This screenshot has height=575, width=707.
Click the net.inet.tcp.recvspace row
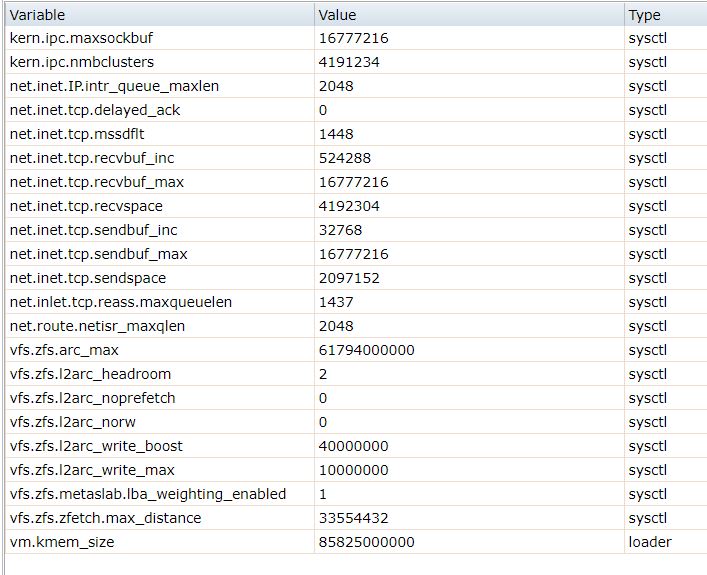click(356, 206)
